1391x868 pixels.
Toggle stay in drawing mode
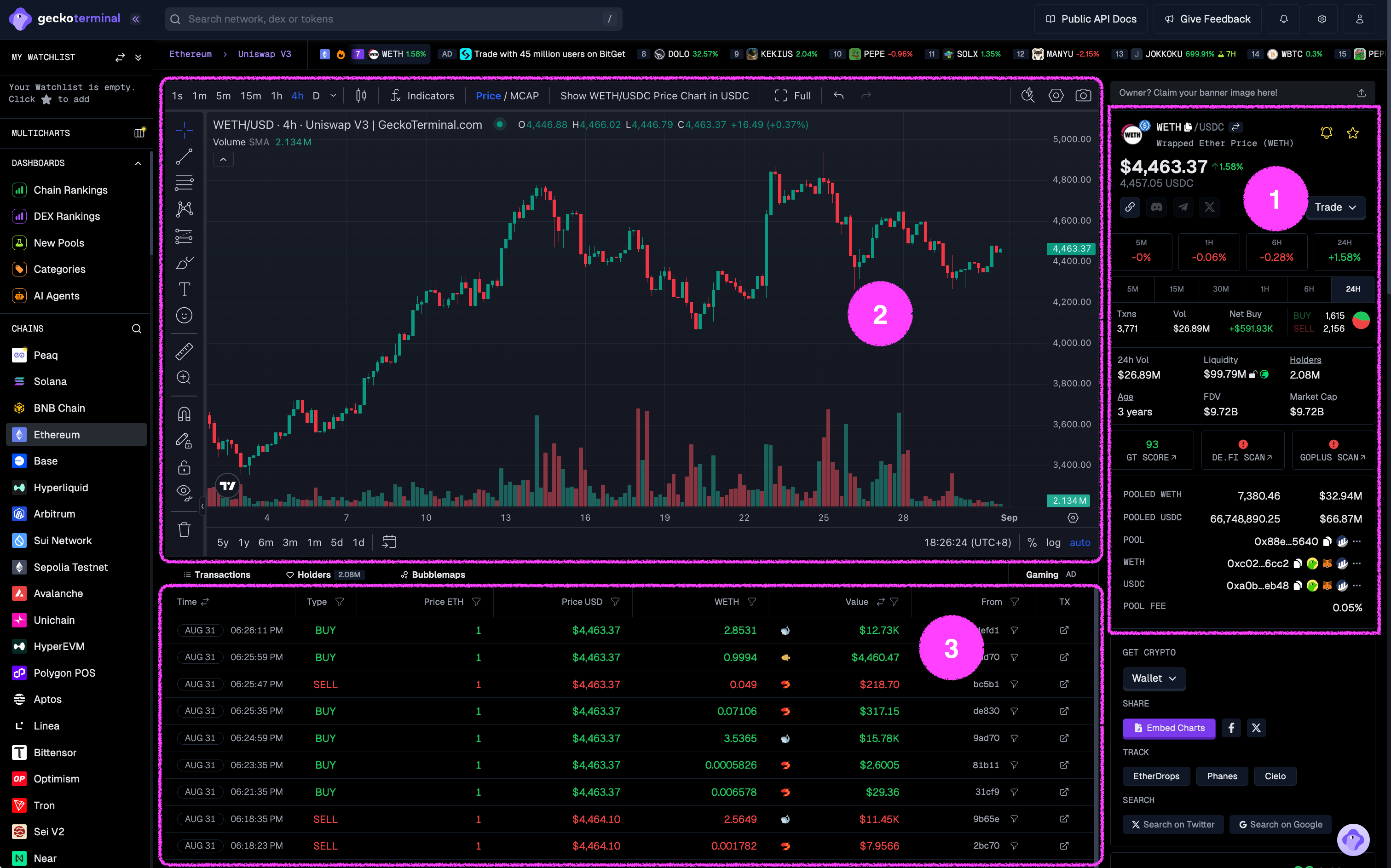[x=184, y=440]
